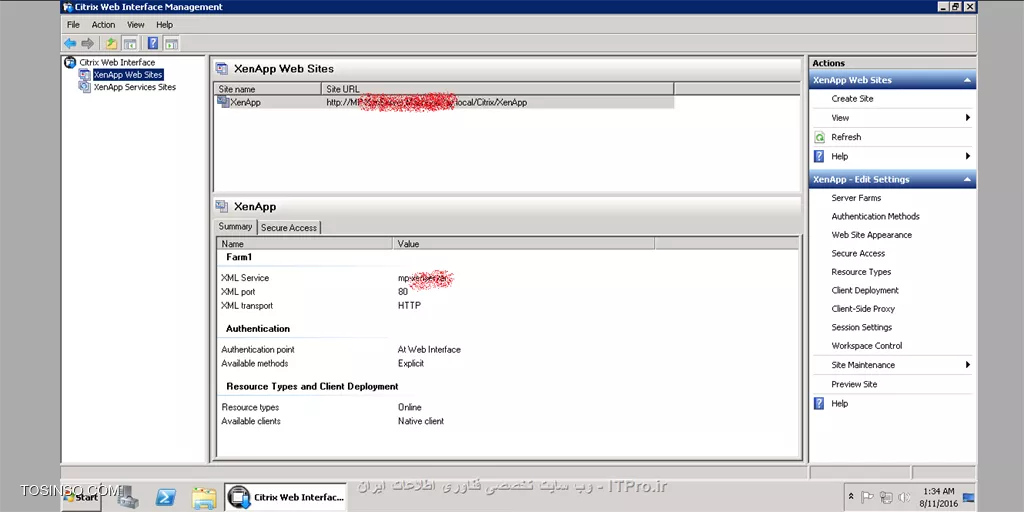Image resolution: width=1024 pixels, height=512 pixels.
Task: Click the Value column header in Summary
Action: pyautogui.click(x=524, y=244)
